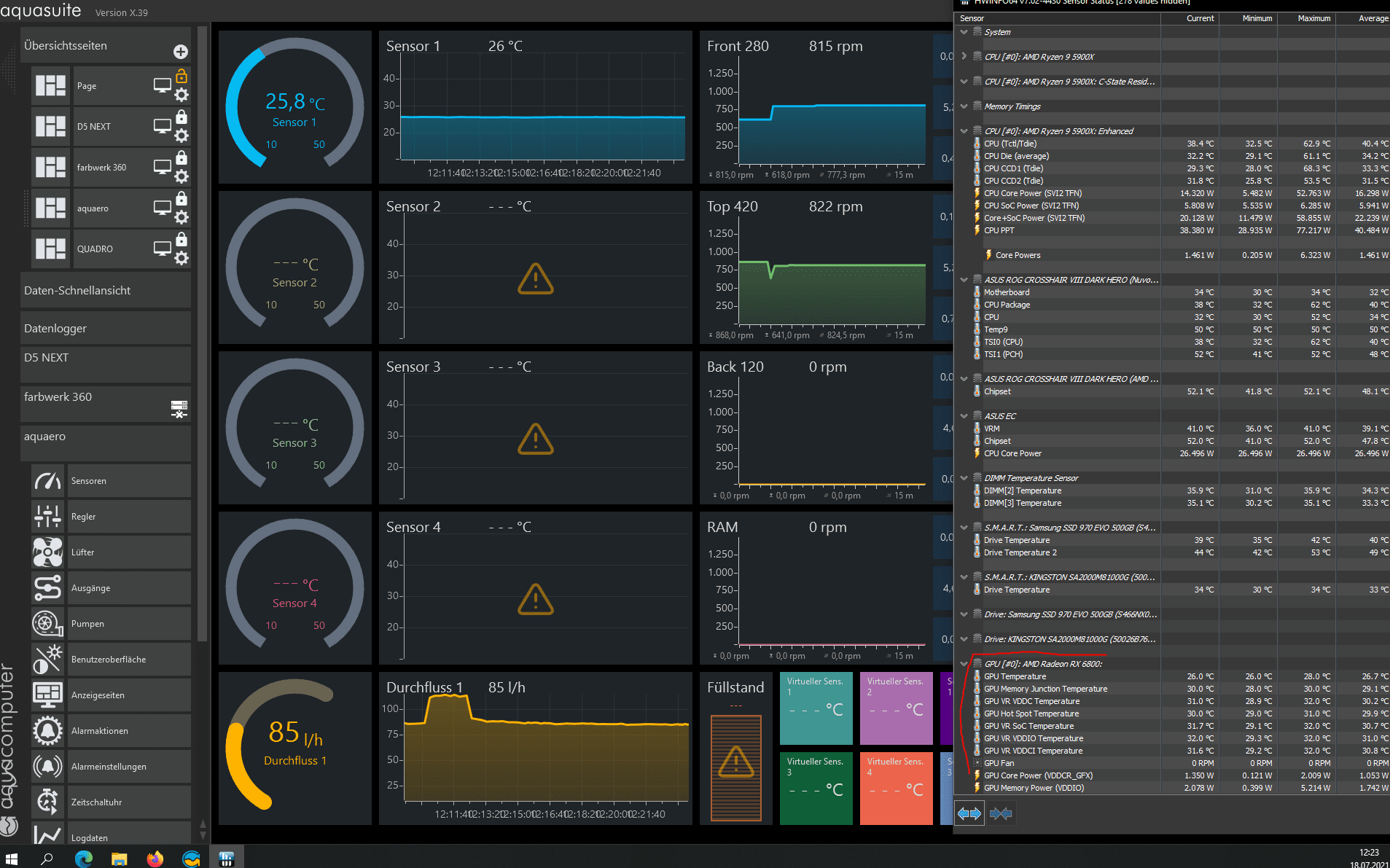Open Anzeigeseiten display icon
1390x868 pixels.
click(x=48, y=695)
